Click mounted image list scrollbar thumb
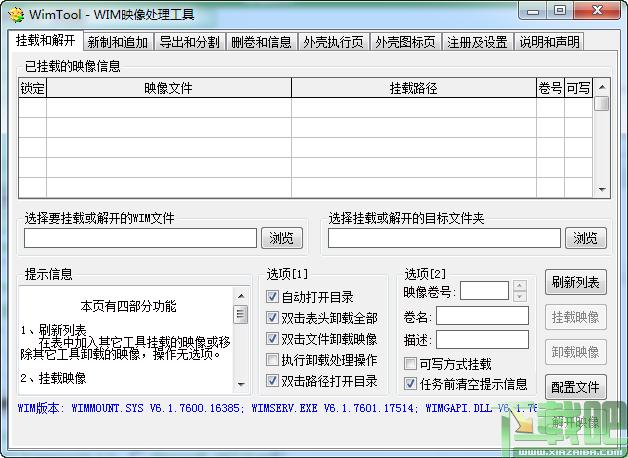 pyautogui.click(x=602, y=103)
